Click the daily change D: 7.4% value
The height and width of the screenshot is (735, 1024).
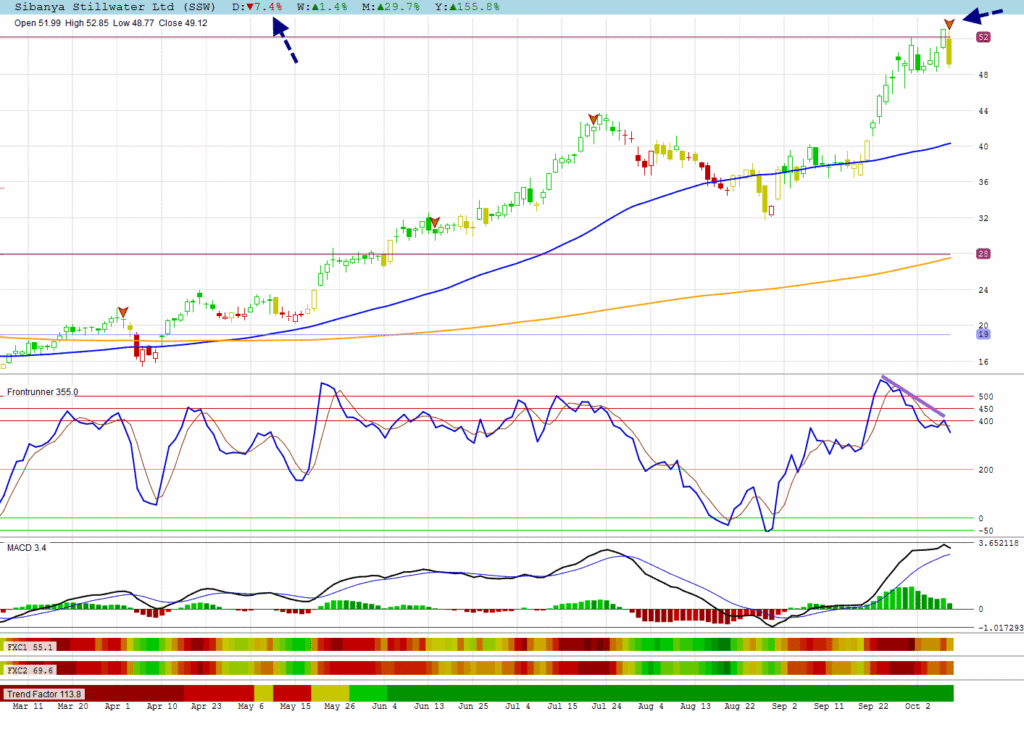click(x=257, y=6)
